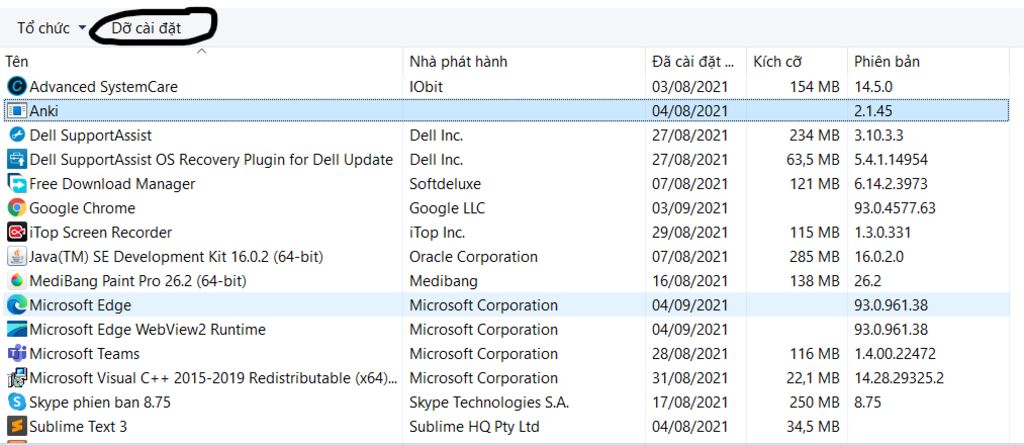
Task: Select the Microsoft Edge program name
Action: [80, 305]
